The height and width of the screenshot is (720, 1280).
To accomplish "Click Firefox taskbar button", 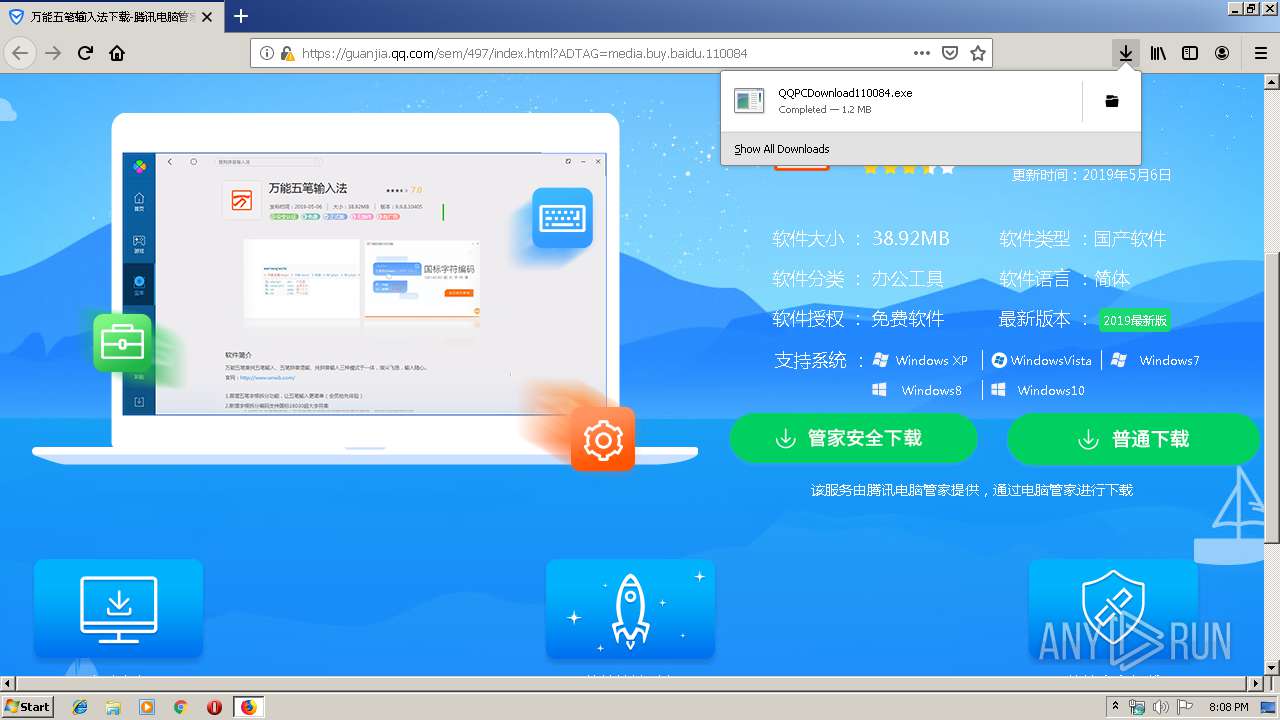I will [248, 707].
